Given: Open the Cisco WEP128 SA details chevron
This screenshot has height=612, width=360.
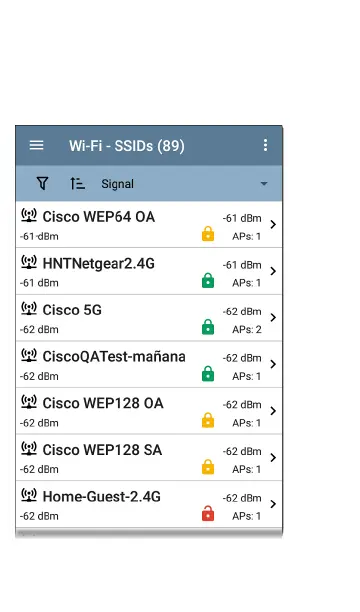Looking at the screenshot, I should pyautogui.click(x=273, y=457).
